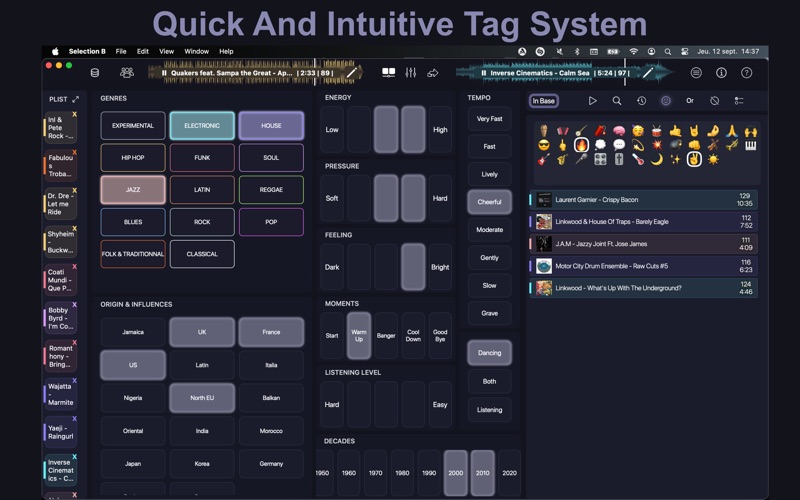
Task: Open the Selection B app menu
Action: click(x=87, y=51)
